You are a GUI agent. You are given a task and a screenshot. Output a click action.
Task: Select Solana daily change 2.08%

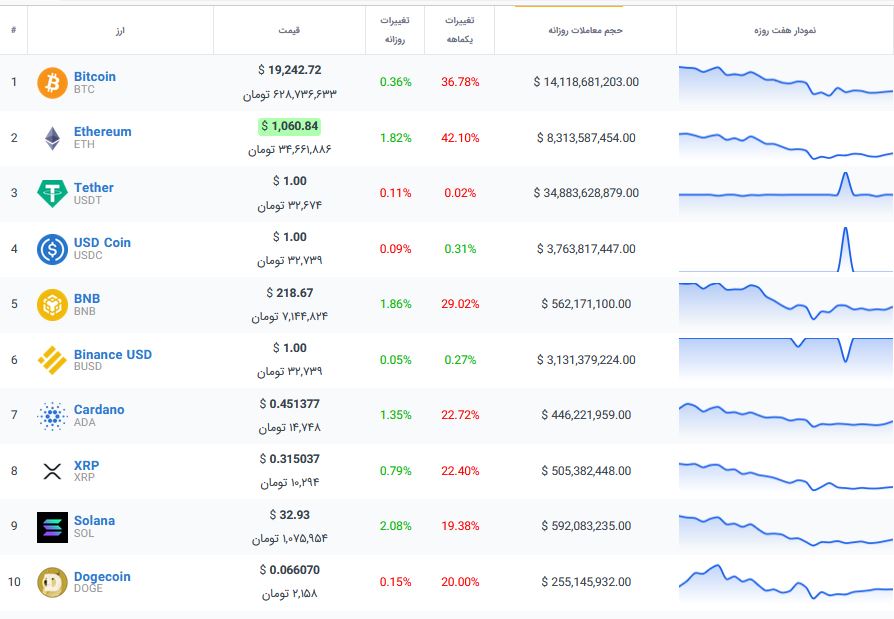coord(396,526)
